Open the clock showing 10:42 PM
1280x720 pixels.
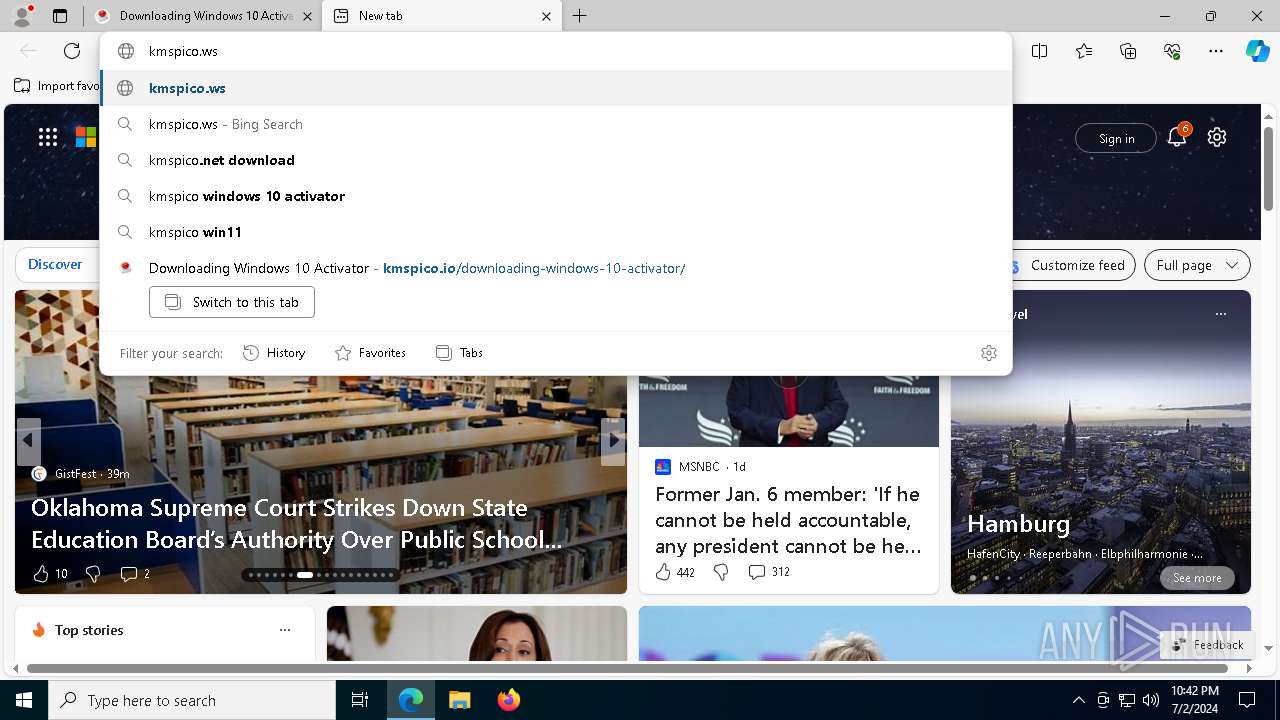tap(1194, 700)
